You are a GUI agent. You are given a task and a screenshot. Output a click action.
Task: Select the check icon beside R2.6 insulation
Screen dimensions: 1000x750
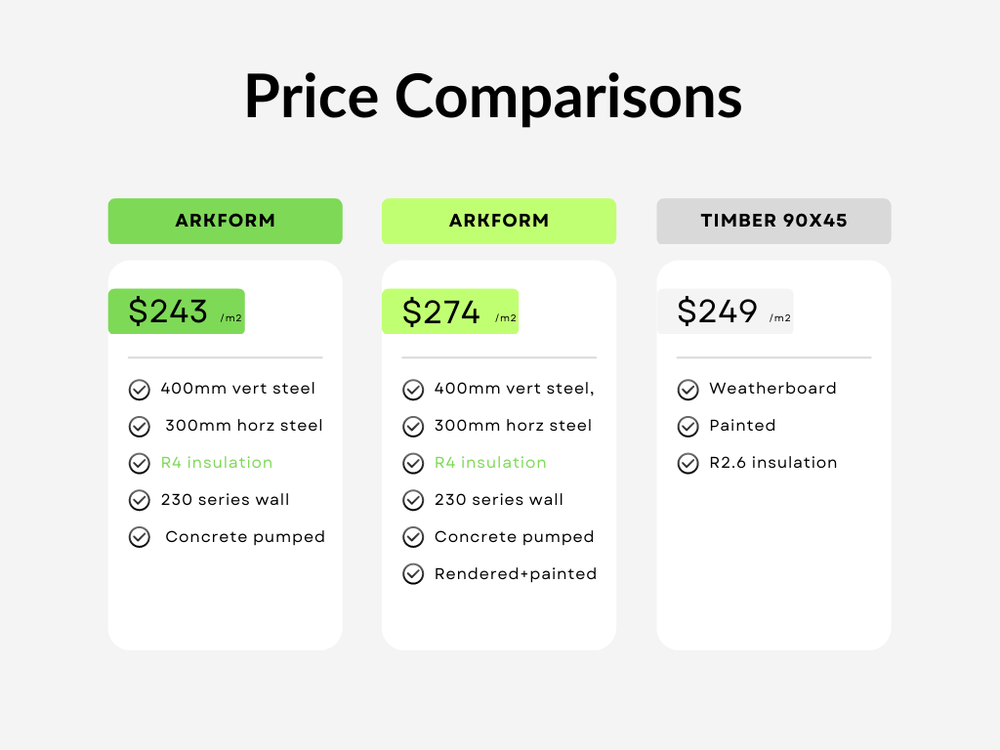click(x=688, y=463)
